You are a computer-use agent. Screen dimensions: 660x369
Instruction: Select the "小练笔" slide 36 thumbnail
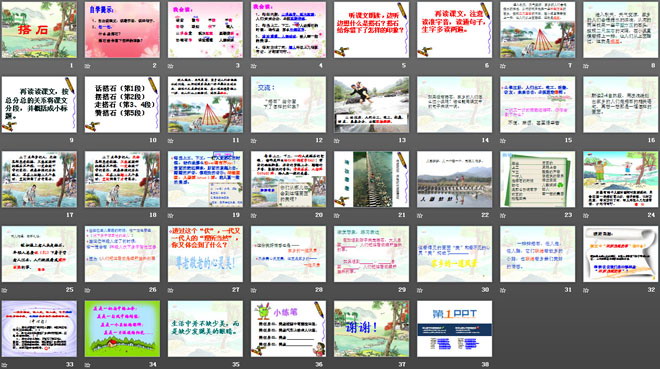pos(288,329)
